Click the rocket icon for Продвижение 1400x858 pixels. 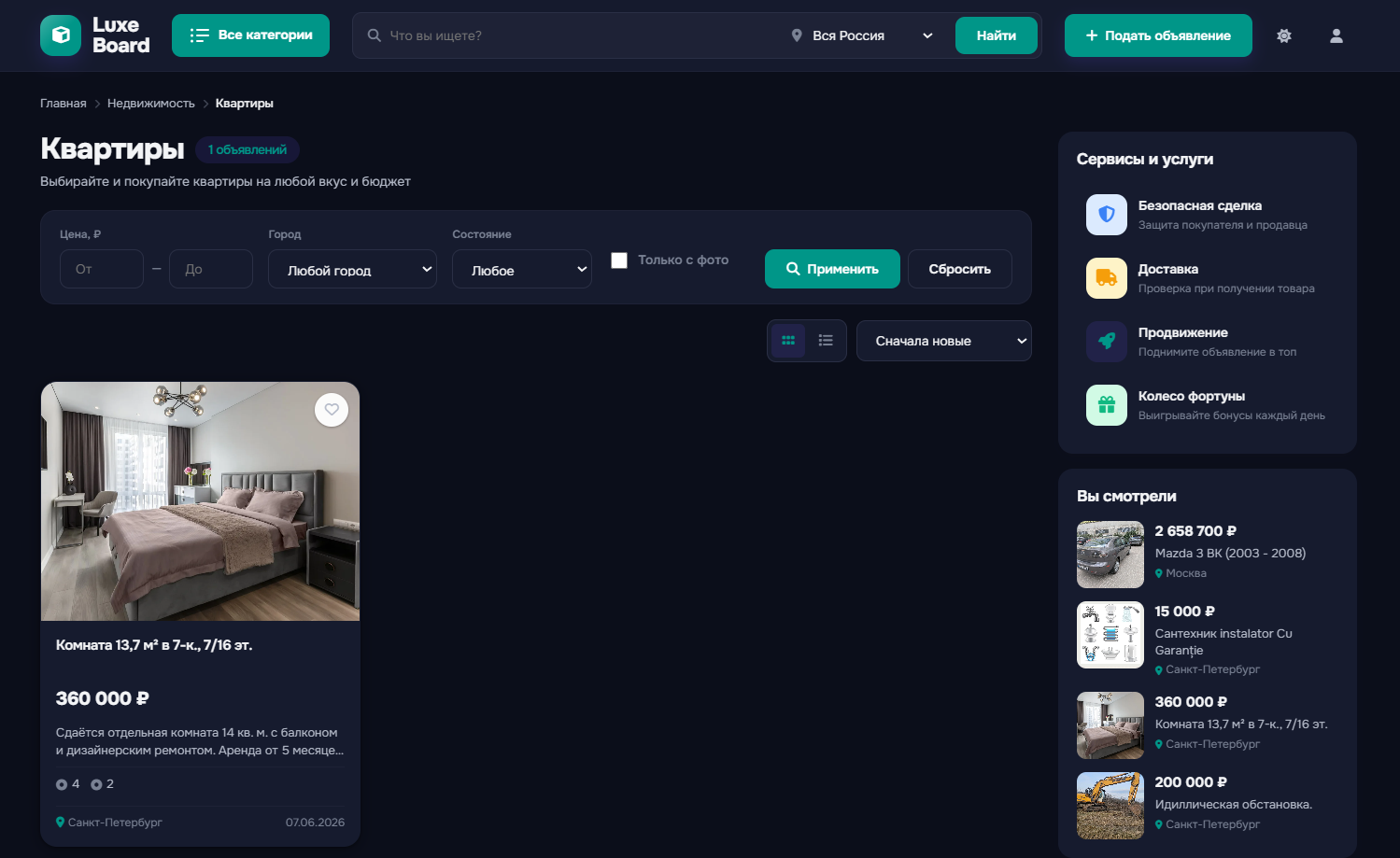coord(1107,342)
